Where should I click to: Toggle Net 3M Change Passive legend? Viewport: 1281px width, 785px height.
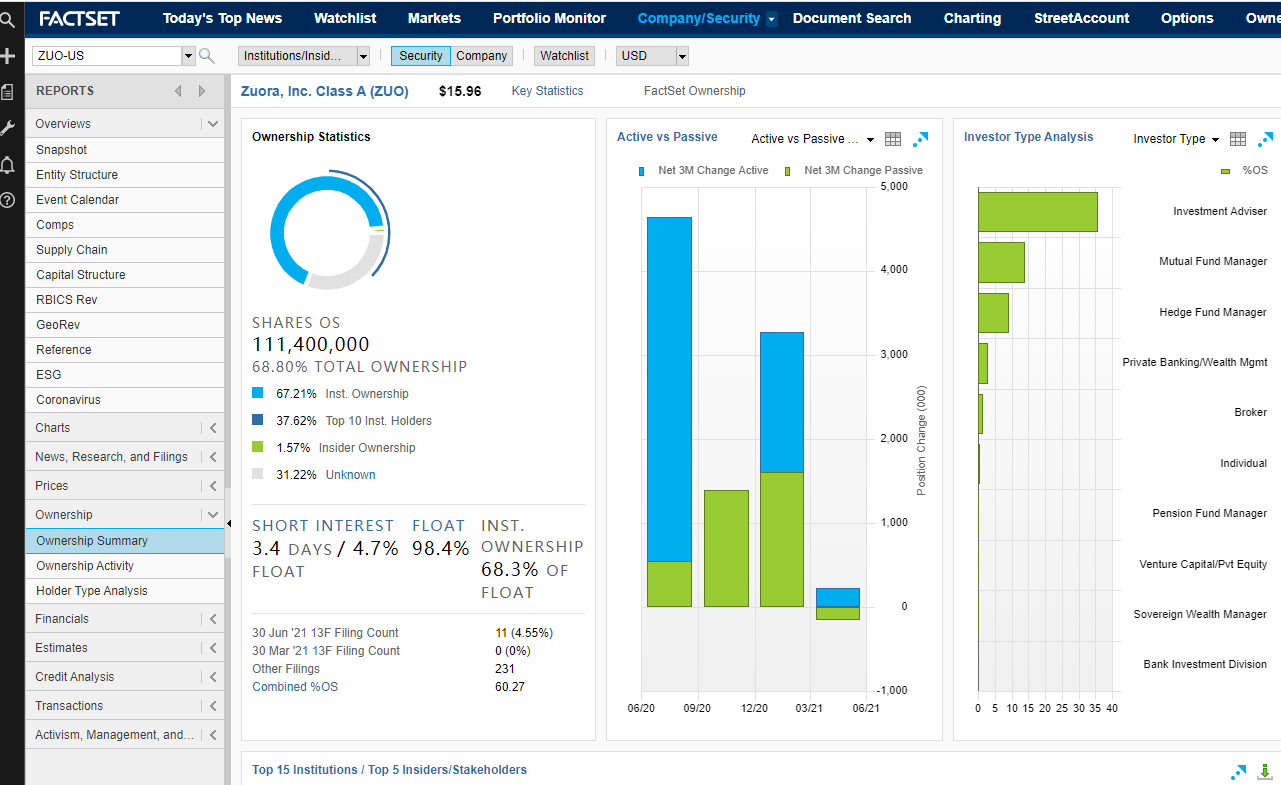(854, 171)
